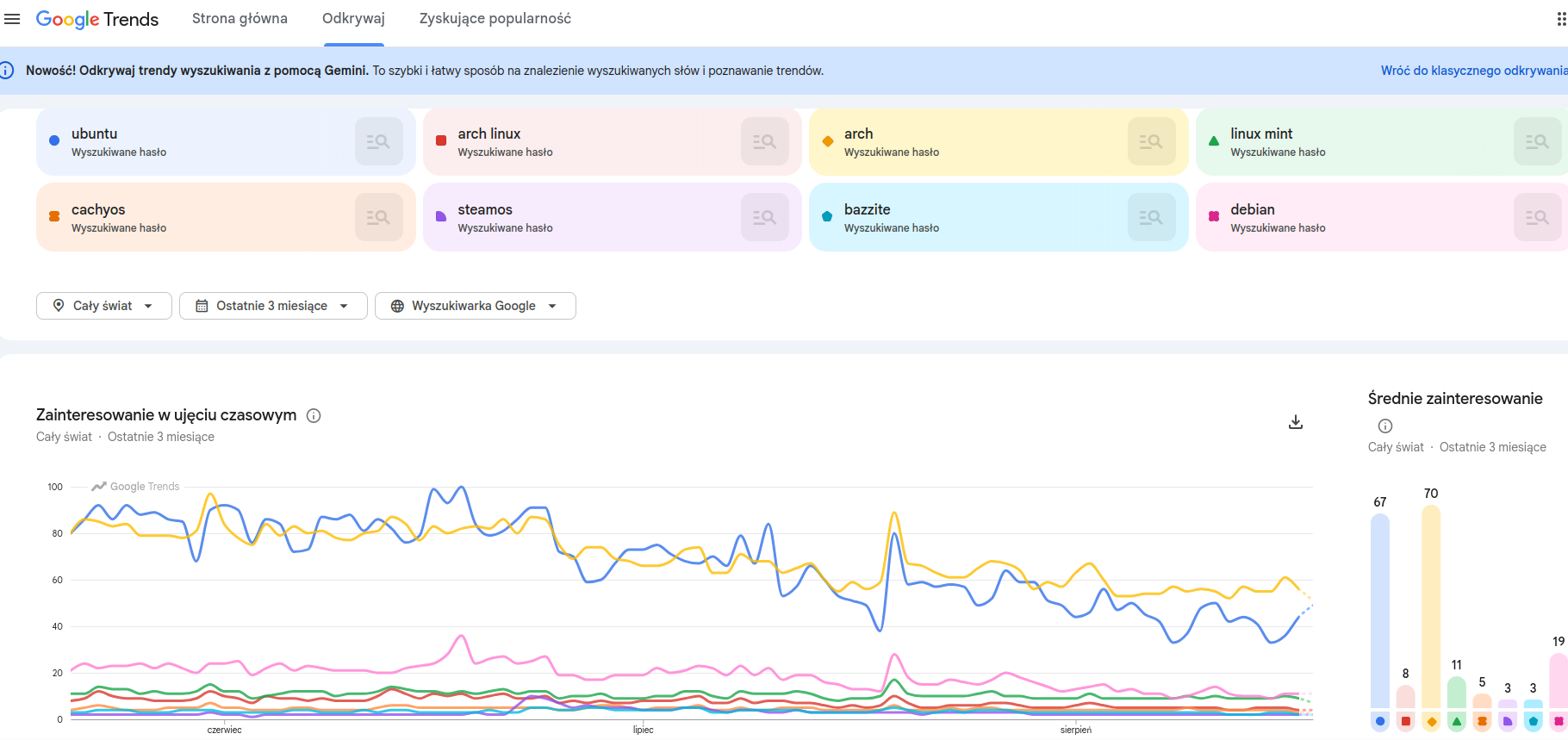This screenshot has height=740, width=1568.
Task: Click the explore icon on steamos card
Action: tap(765, 217)
